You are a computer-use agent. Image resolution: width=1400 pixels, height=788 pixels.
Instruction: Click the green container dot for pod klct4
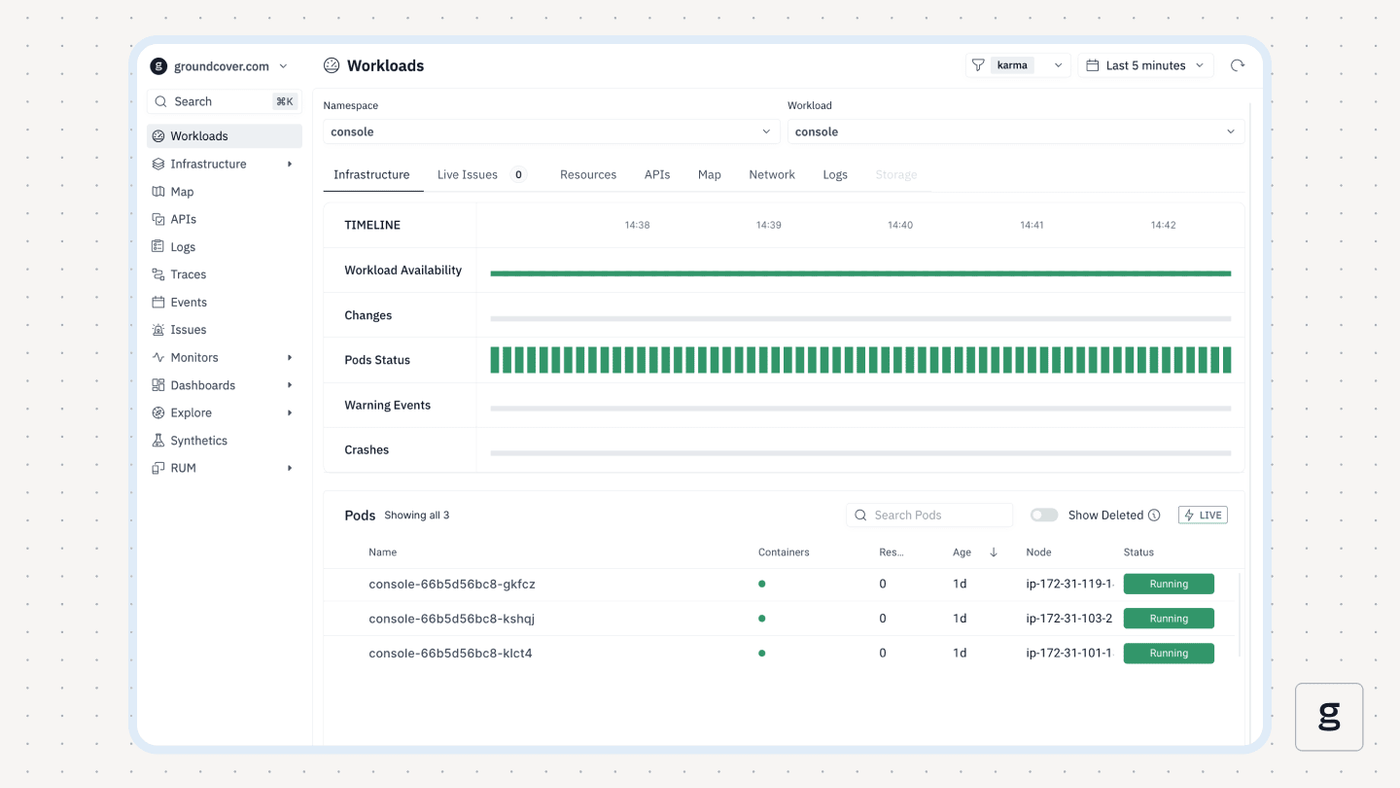point(762,653)
